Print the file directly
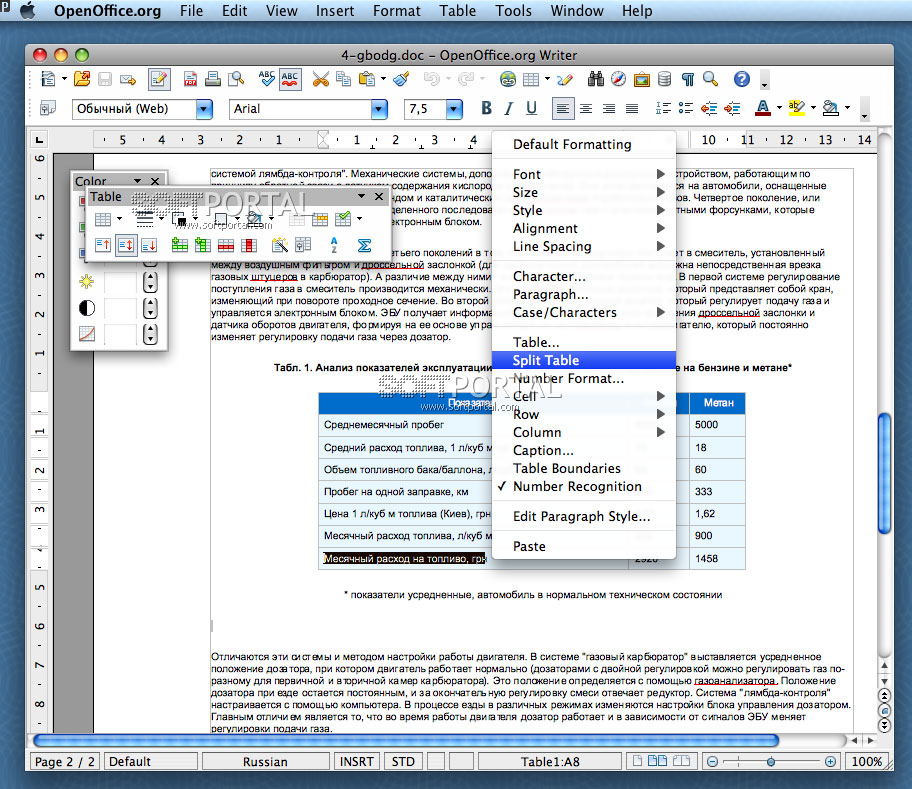912x789 pixels. [213, 79]
